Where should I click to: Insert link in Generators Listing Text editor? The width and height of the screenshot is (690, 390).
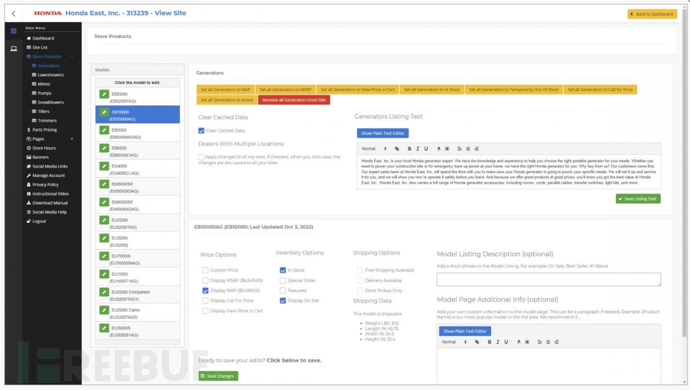point(396,149)
